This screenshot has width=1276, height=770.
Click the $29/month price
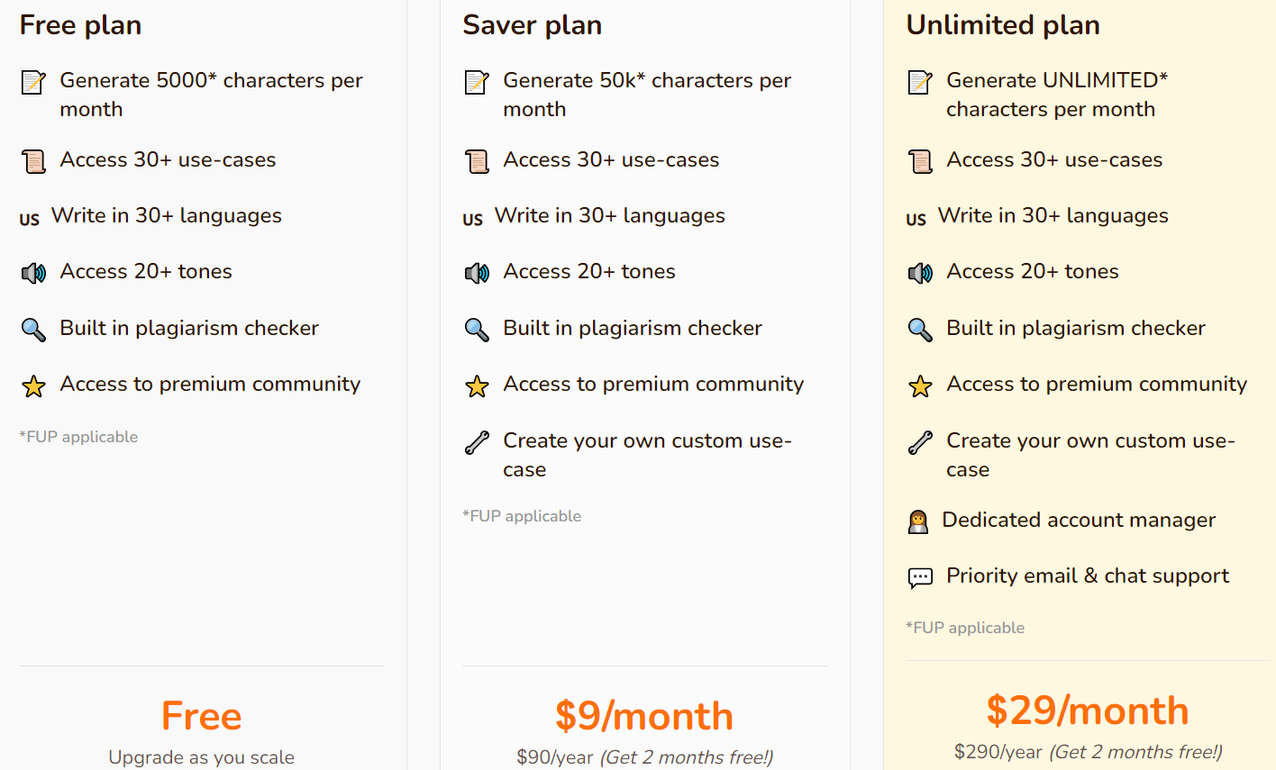click(x=1088, y=711)
